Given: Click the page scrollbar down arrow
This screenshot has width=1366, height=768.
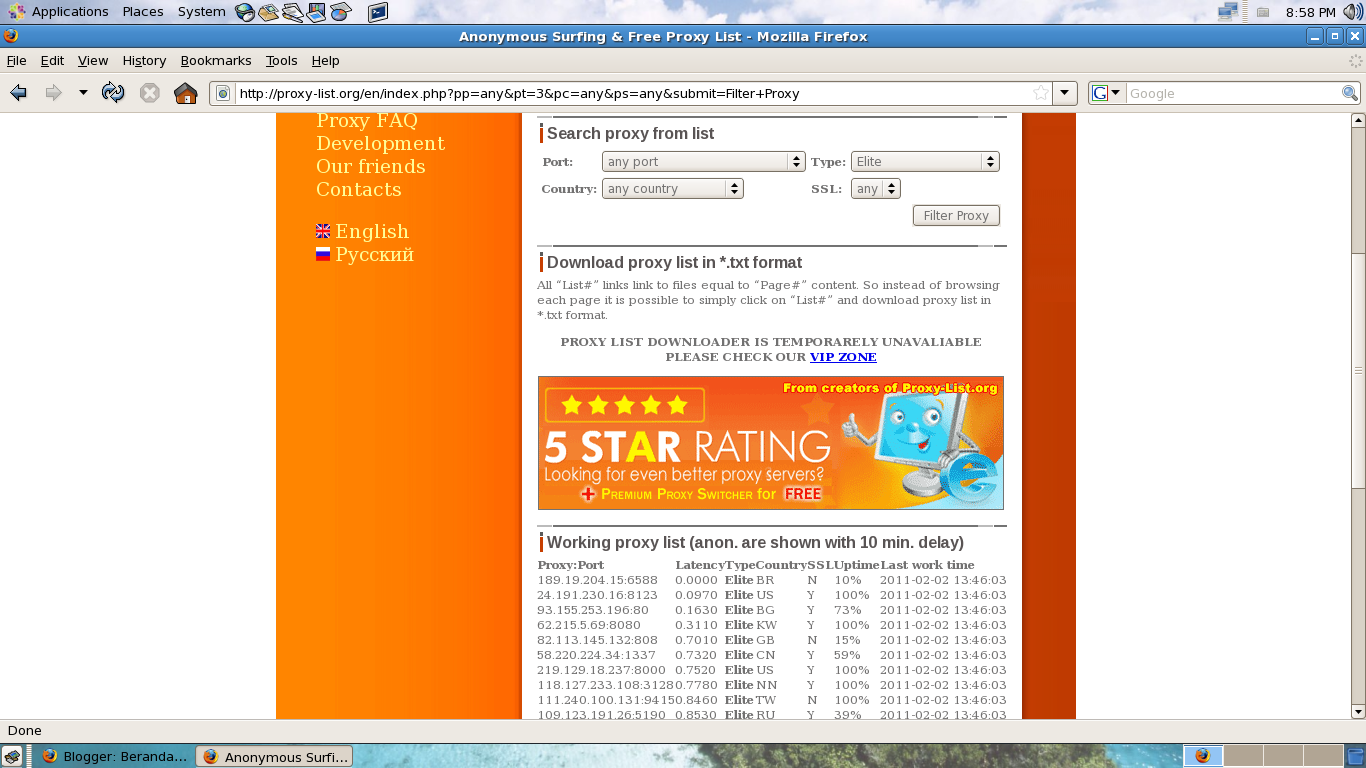Looking at the screenshot, I should click(1358, 712).
